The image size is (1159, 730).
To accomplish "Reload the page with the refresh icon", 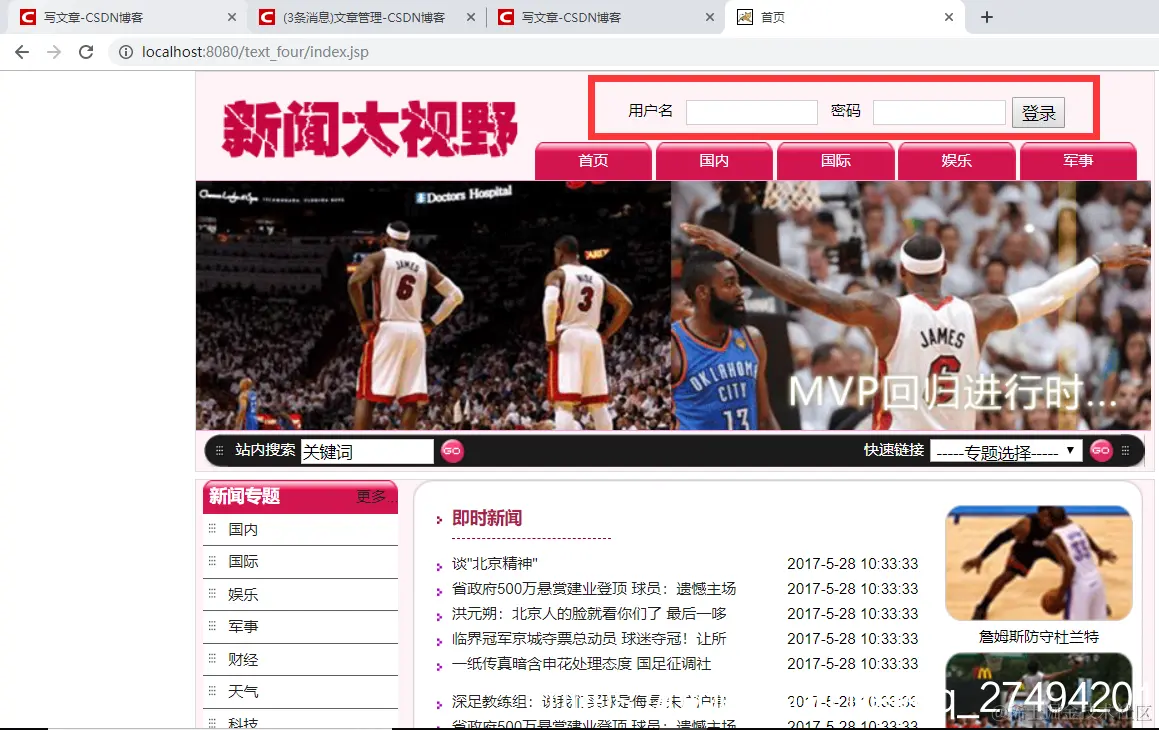I will click(x=86, y=52).
